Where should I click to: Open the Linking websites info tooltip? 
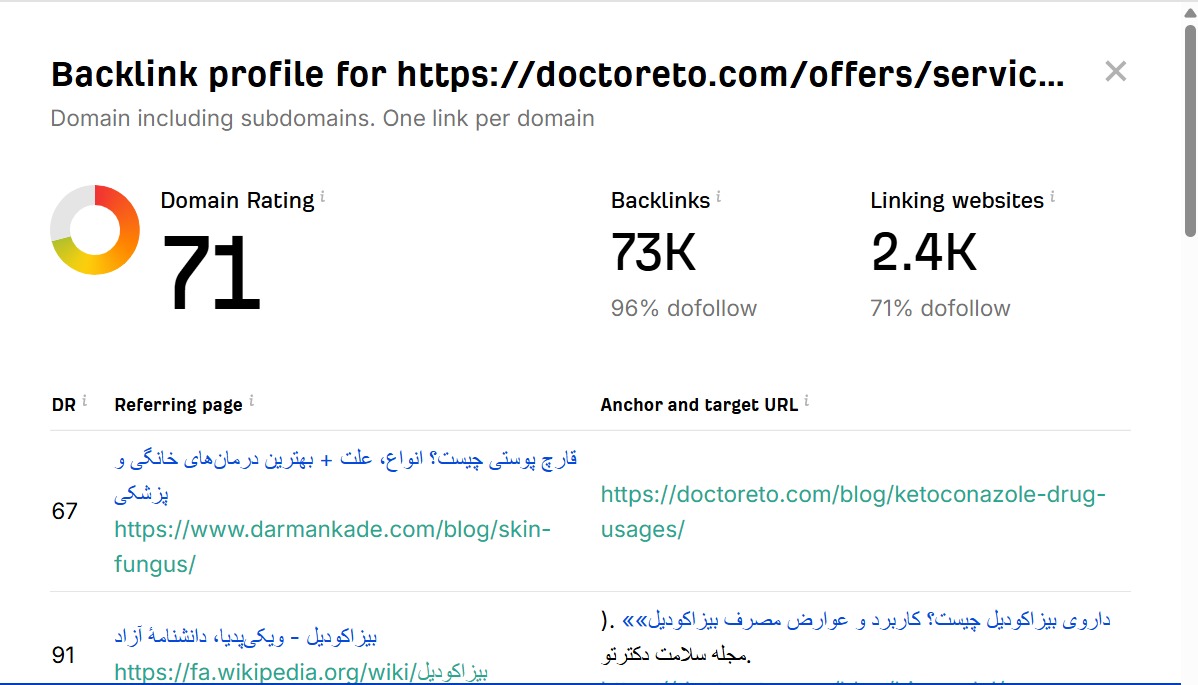pos(1052,195)
